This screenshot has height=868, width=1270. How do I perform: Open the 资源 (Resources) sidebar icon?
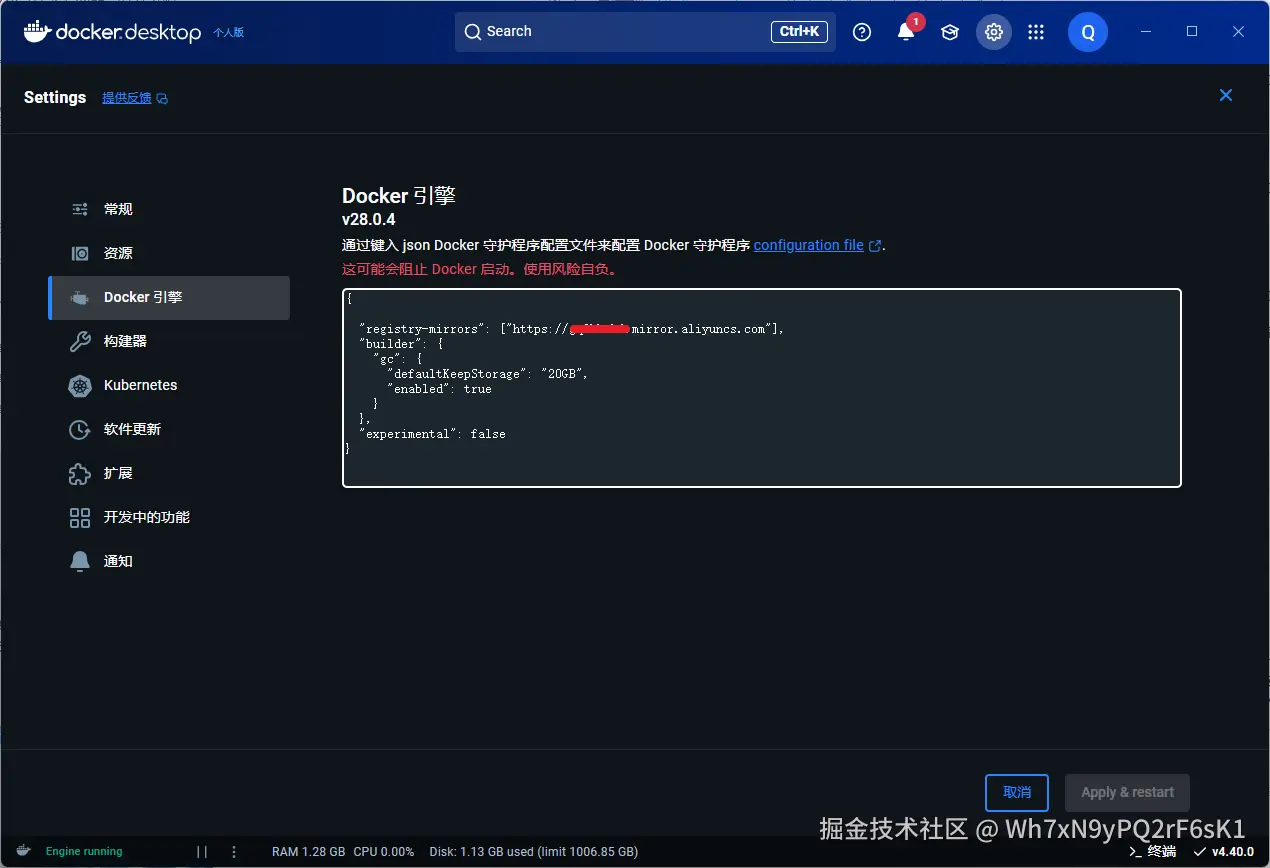[x=79, y=253]
